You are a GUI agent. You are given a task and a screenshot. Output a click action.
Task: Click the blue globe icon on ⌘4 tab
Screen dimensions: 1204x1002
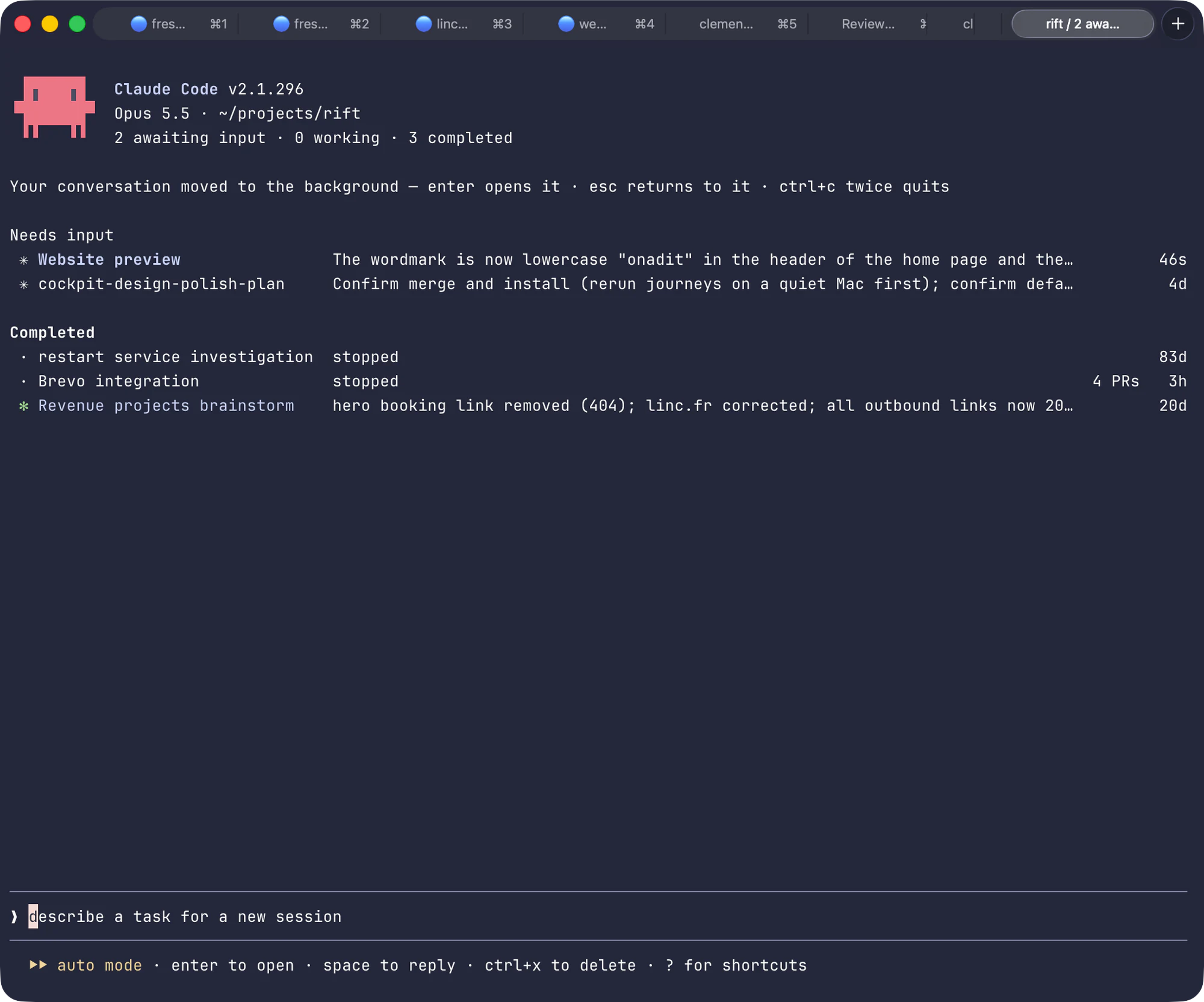pyautogui.click(x=566, y=24)
